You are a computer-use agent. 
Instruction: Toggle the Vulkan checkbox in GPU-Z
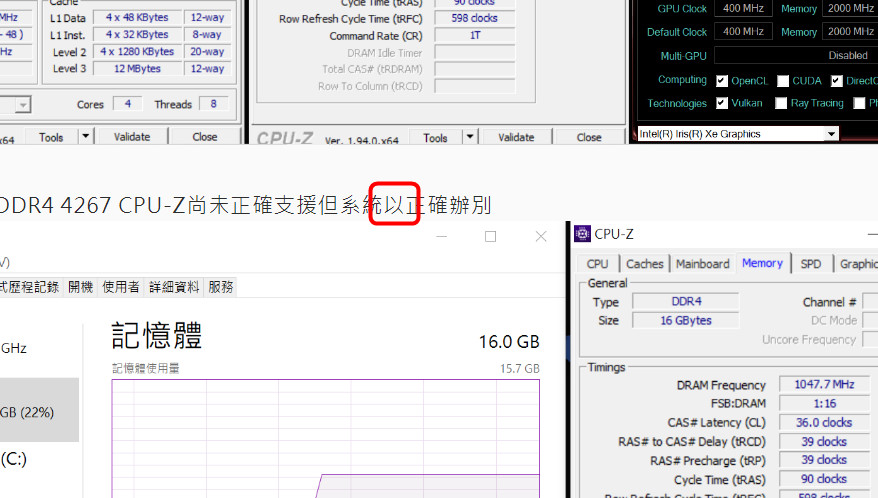722,103
